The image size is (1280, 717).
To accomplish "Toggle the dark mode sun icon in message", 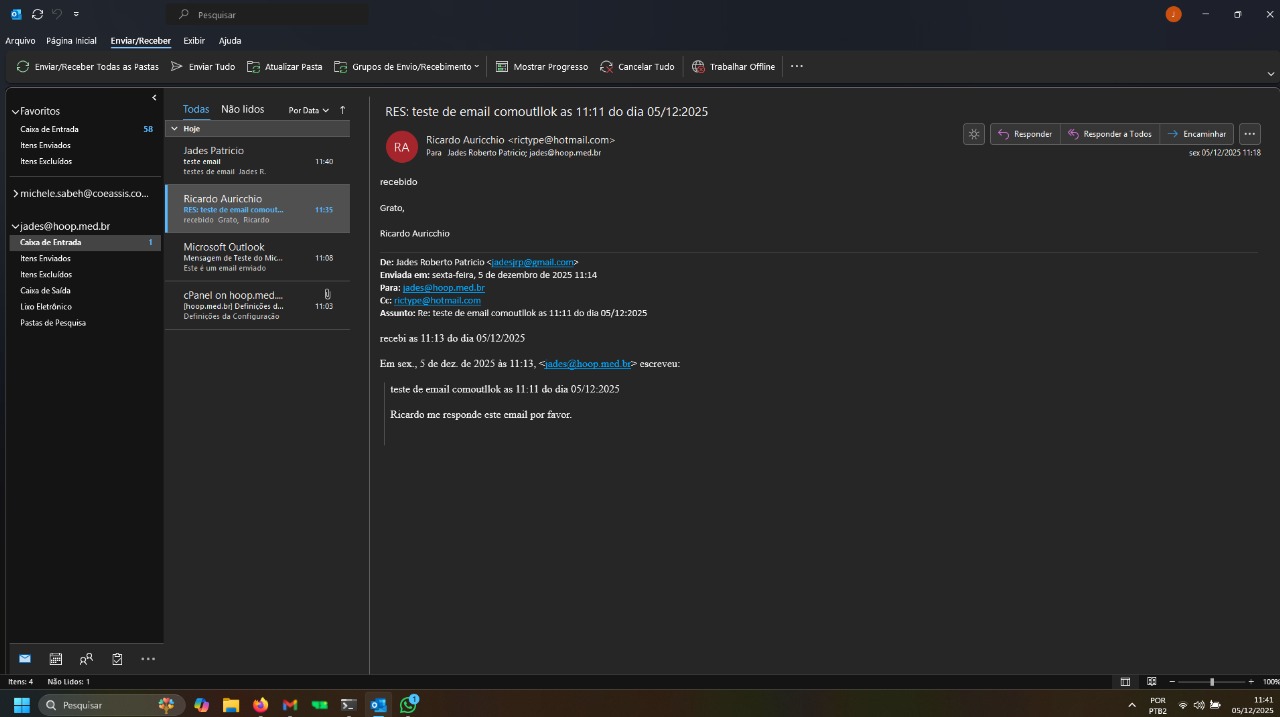I will tap(974, 134).
